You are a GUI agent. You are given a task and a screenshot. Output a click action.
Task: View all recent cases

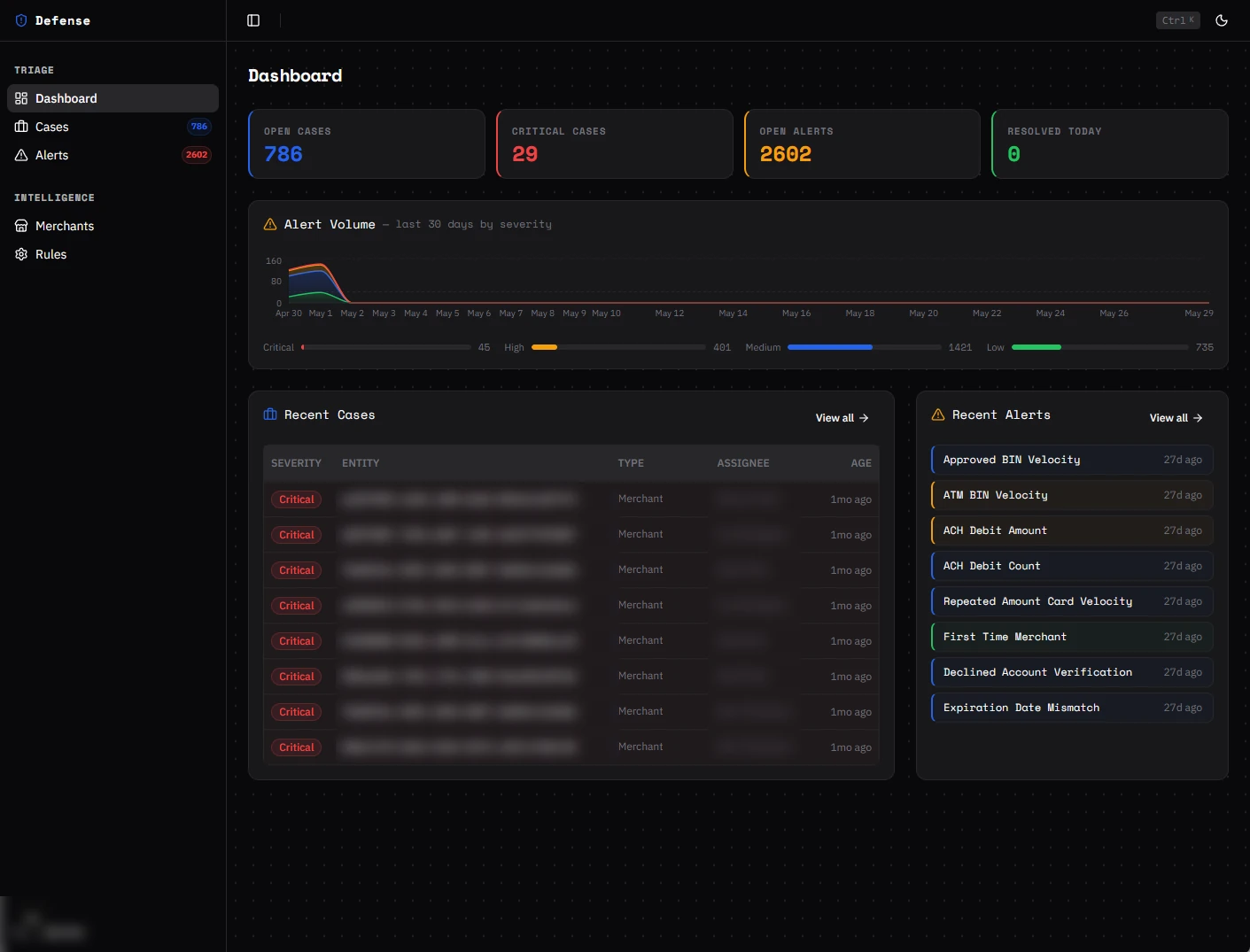click(x=842, y=418)
